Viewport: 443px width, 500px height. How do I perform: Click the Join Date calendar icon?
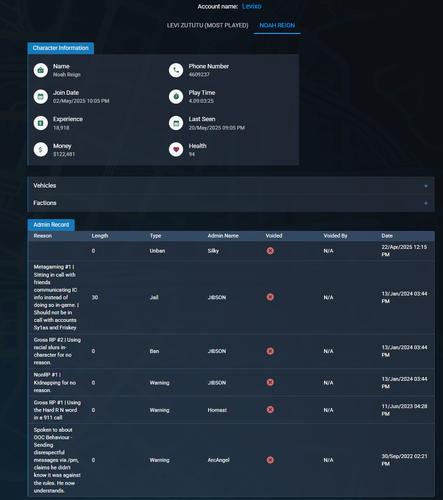41,97
